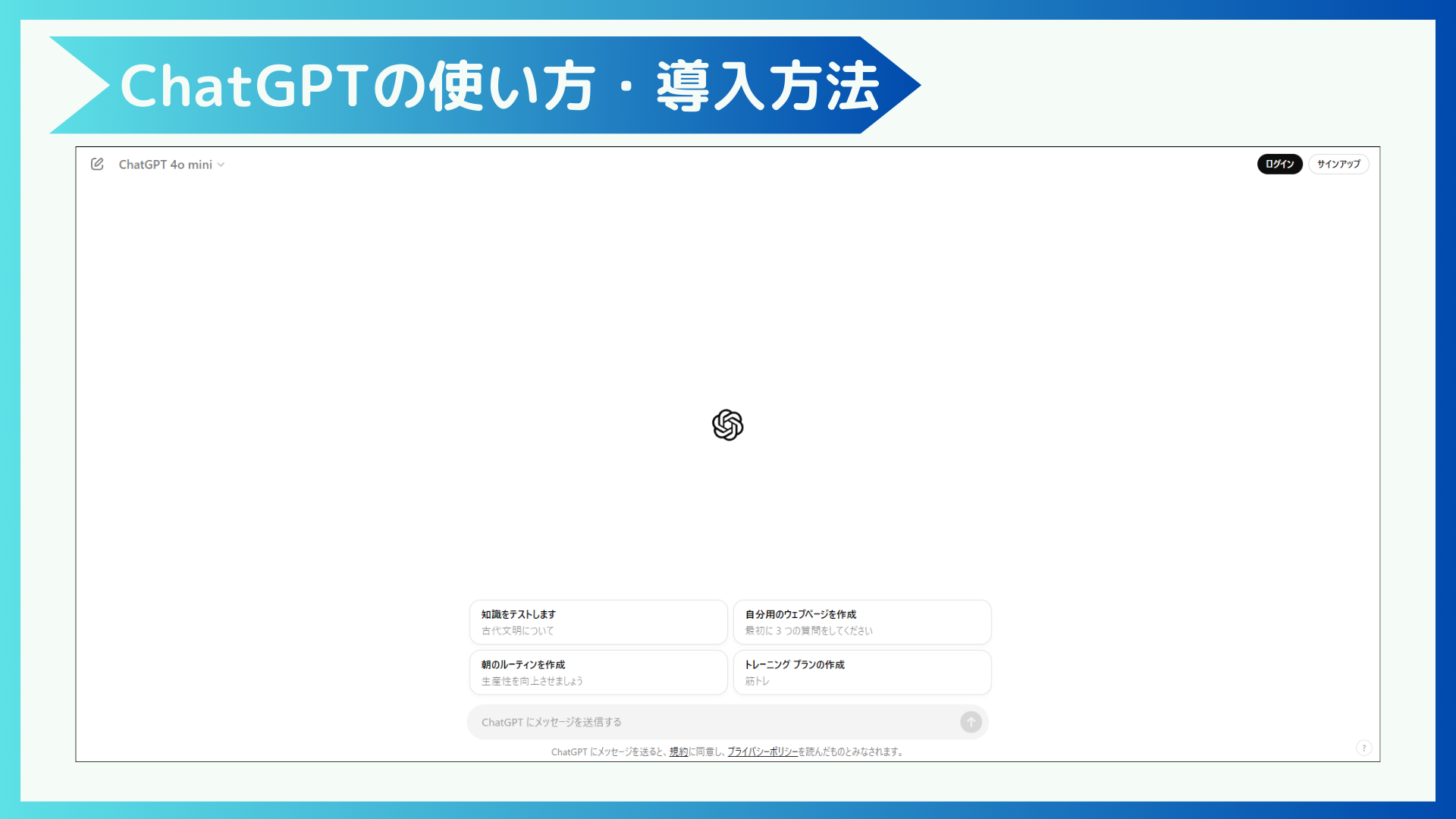This screenshot has height=819, width=1456.
Task: Click the ChatGPT message input field
Action: (682, 722)
